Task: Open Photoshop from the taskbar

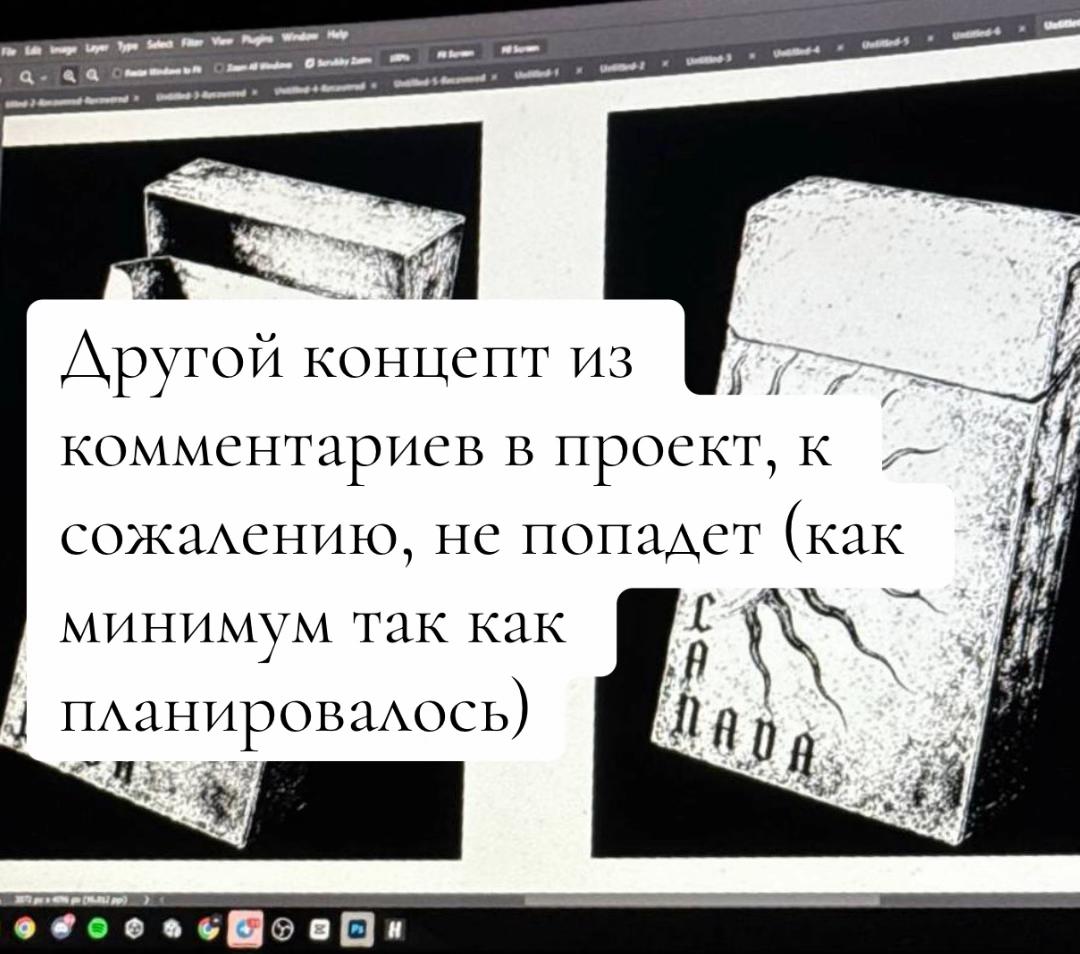Action: [357, 930]
